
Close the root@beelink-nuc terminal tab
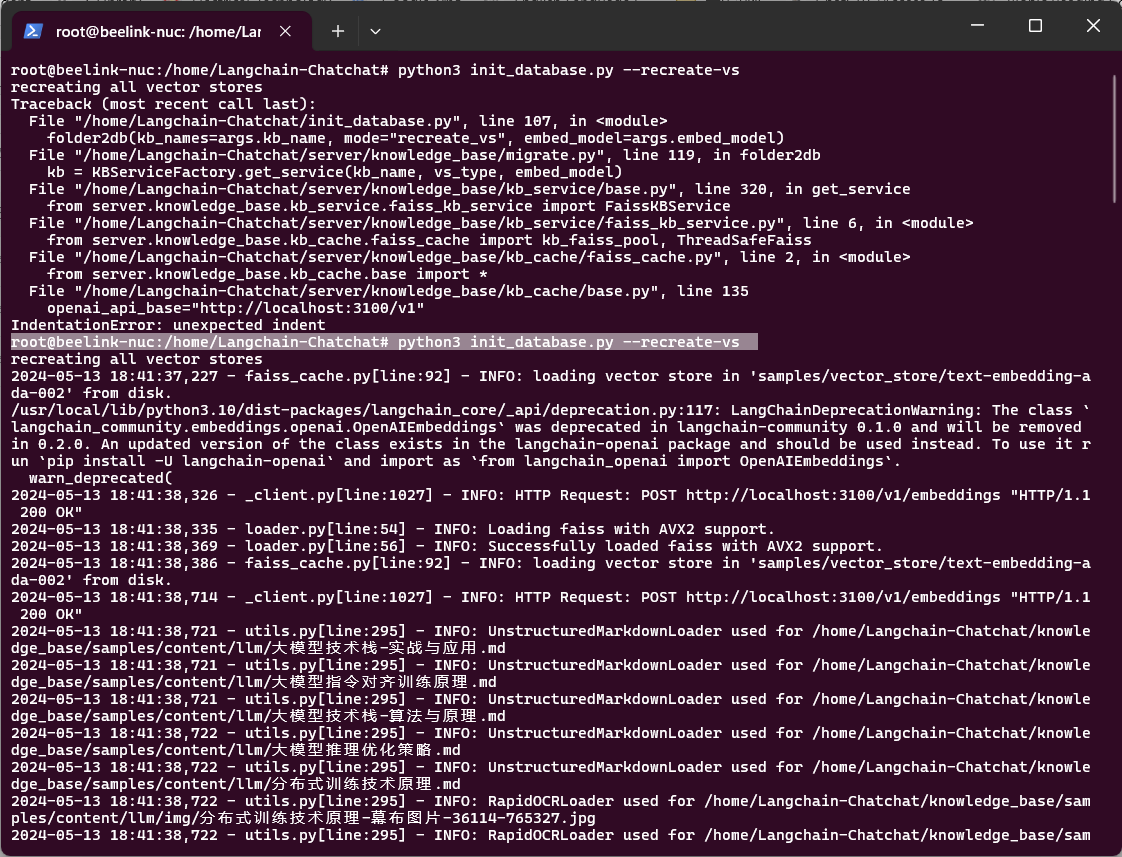click(x=287, y=31)
